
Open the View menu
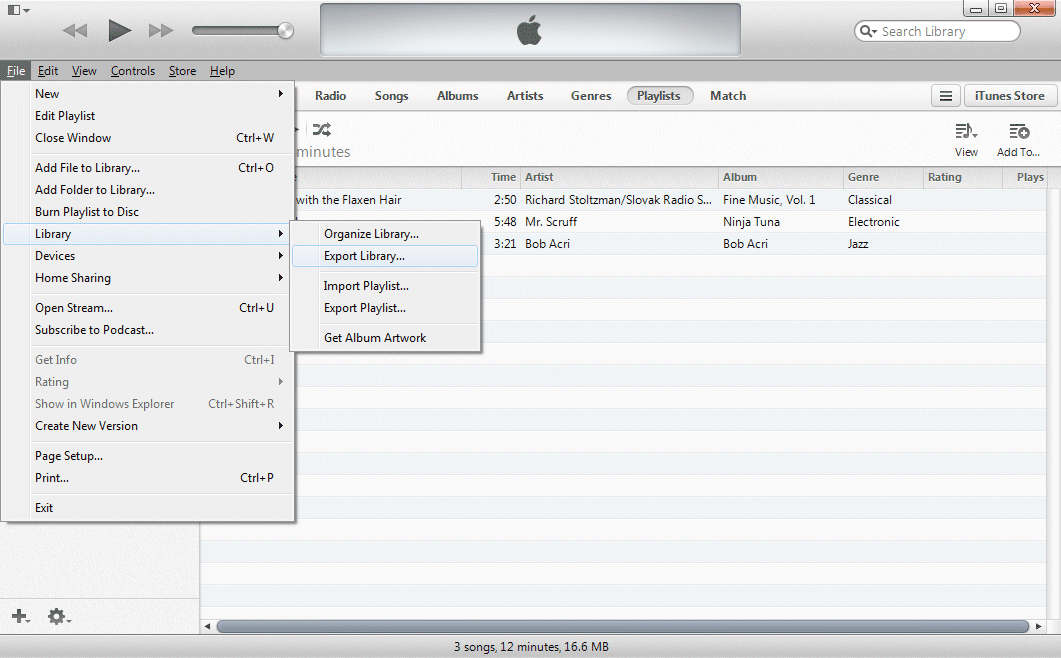(84, 70)
